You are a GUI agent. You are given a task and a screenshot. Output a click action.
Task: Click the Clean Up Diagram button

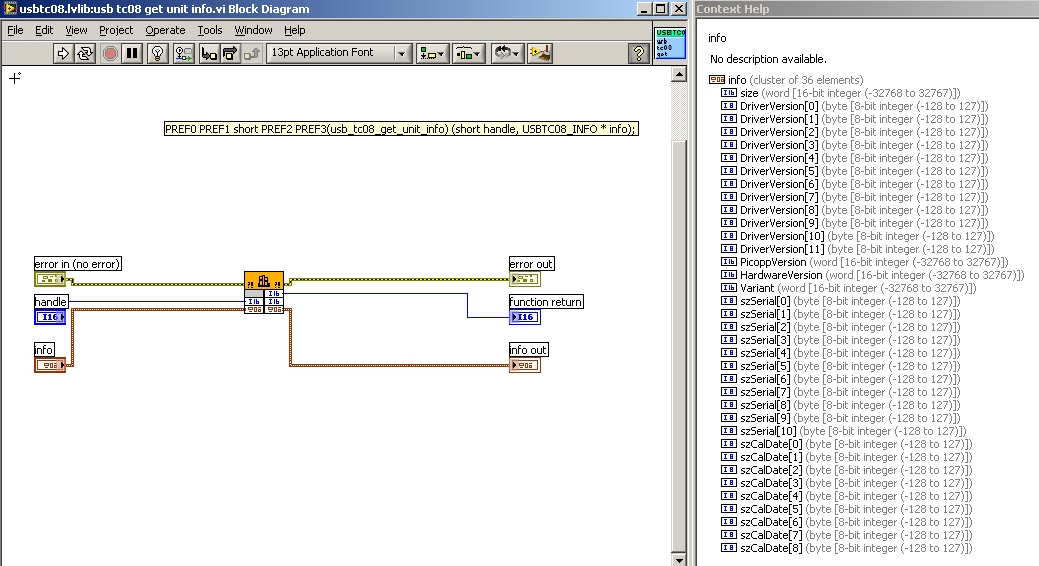(540, 53)
